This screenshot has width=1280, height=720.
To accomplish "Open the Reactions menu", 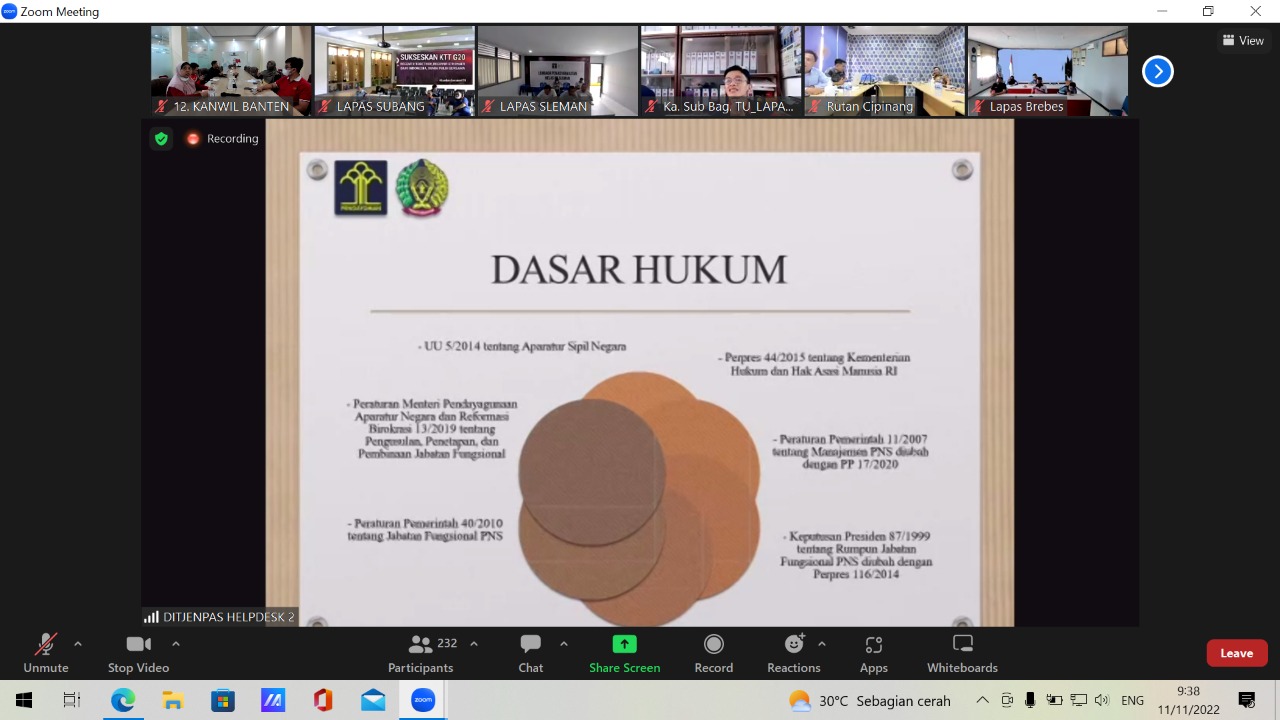I will (794, 654).
